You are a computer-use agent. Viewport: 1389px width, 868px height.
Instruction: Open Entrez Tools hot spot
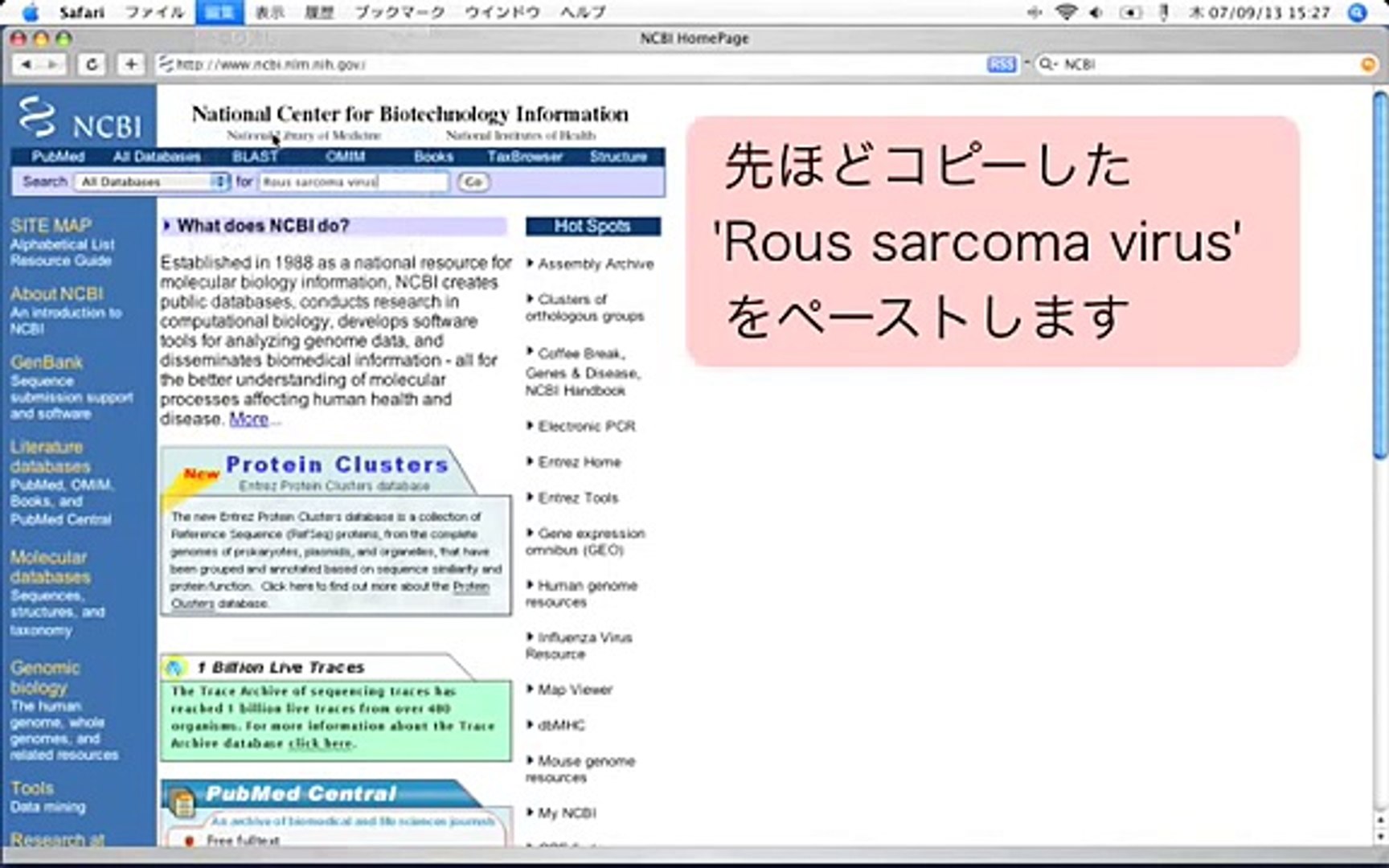click(x=578, y=498)
